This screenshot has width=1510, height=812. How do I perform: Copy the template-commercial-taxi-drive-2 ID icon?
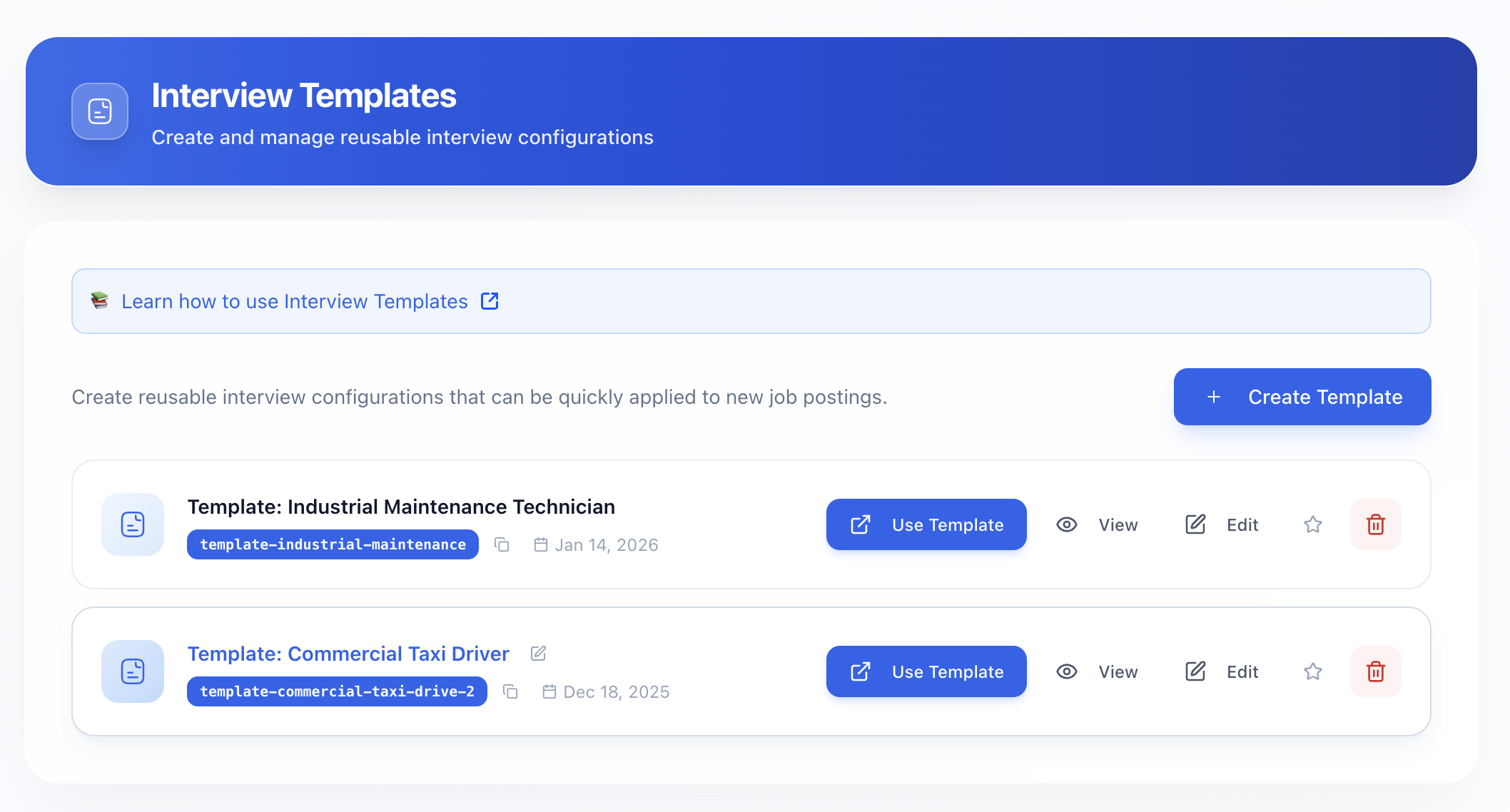[x=510, y=691]
